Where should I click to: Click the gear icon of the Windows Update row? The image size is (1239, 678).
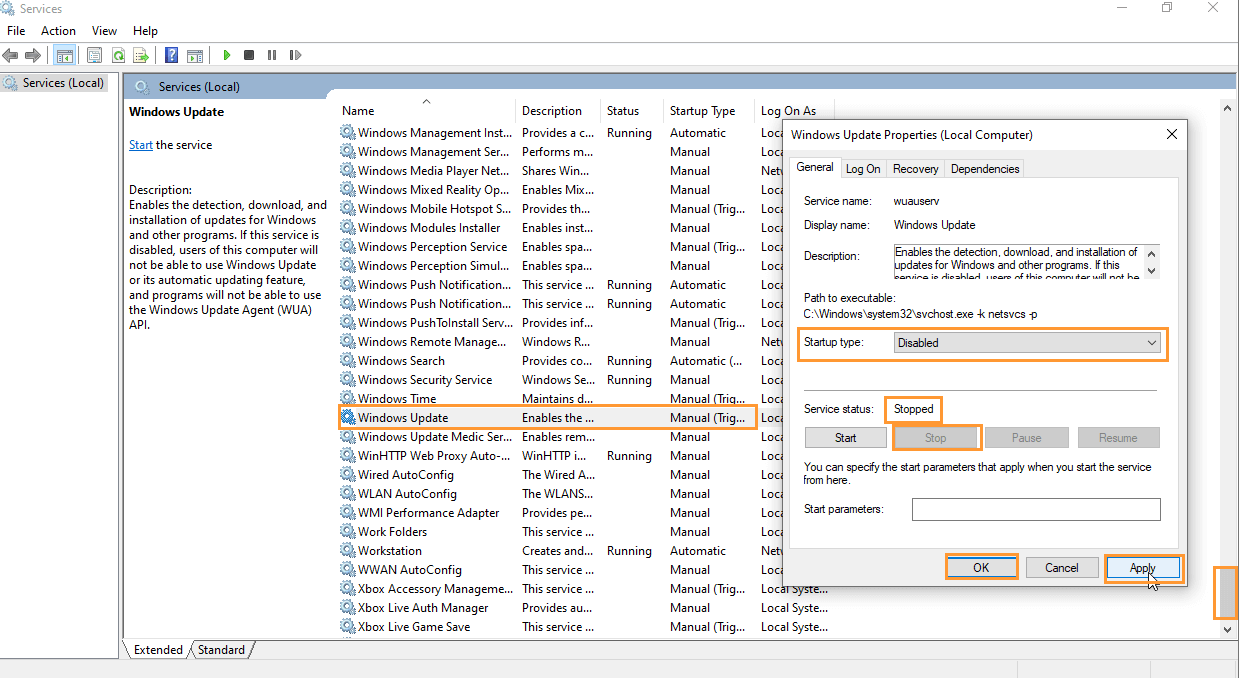coord(348,418)
